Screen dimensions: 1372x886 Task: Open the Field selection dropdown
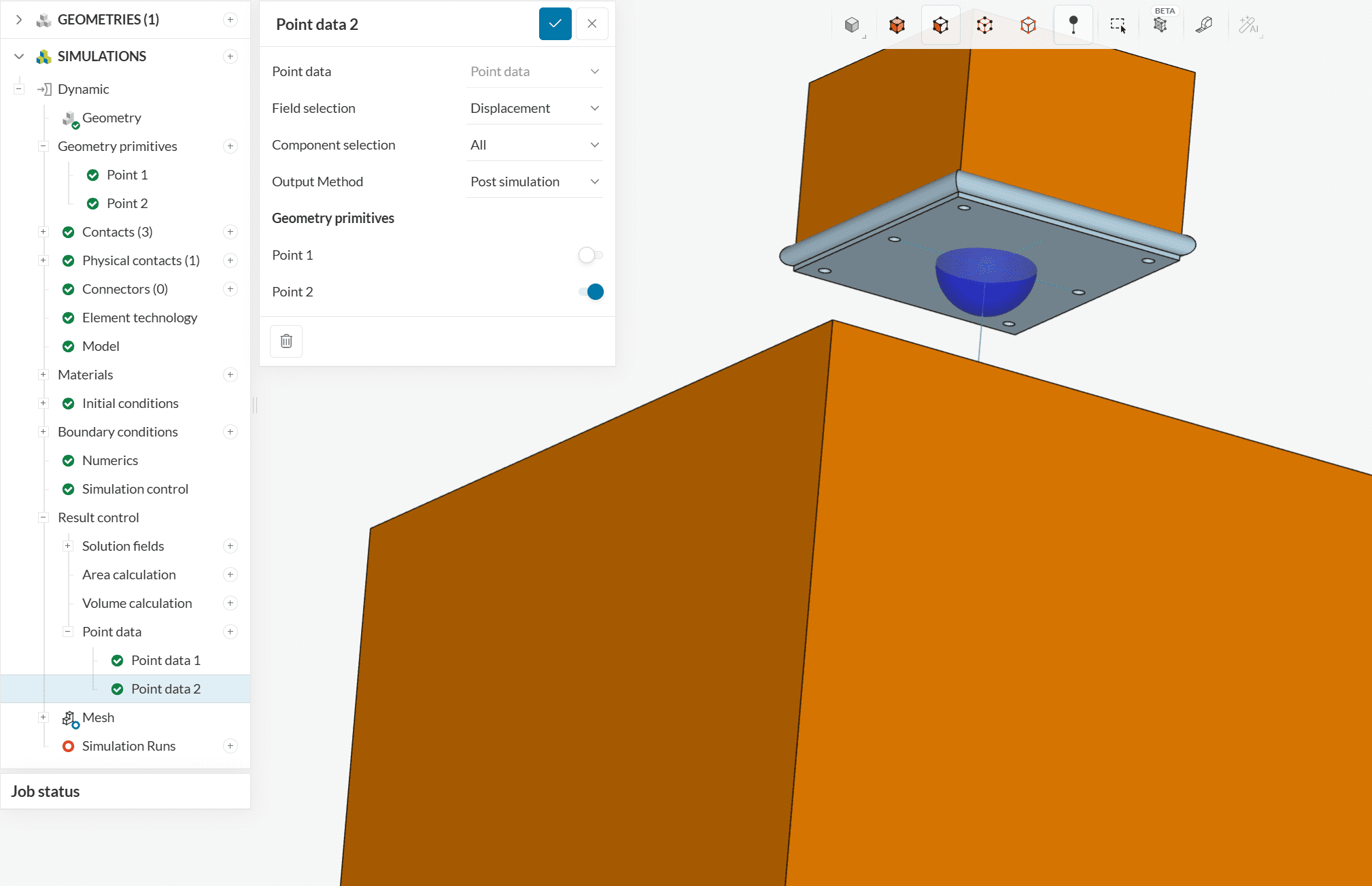534,108
